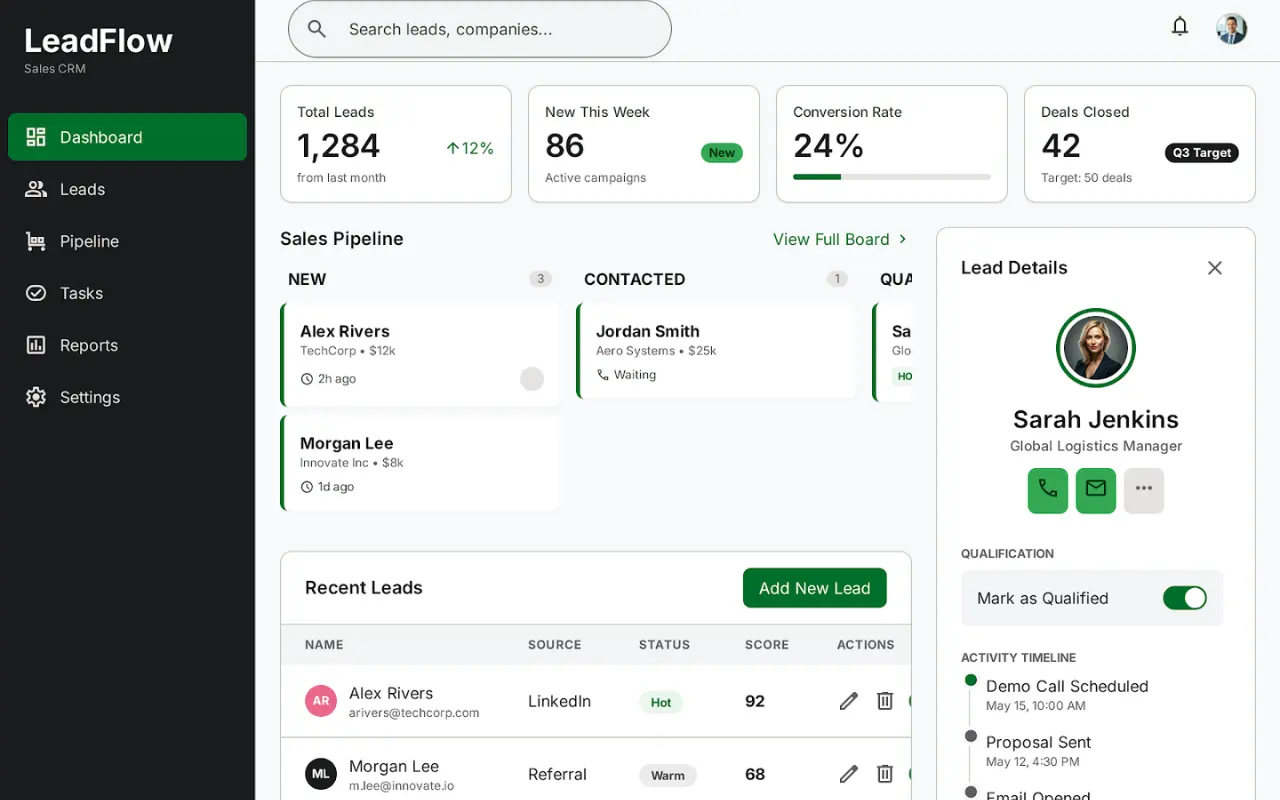Edit the Alex Rivers lead with pencil icon

pyautogui.click(x=849, y=701)
